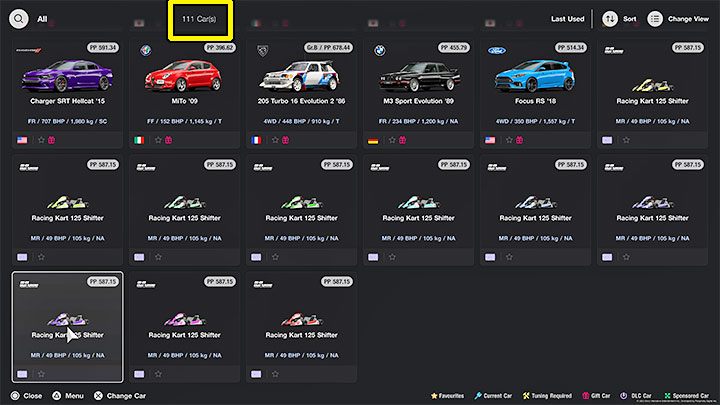Toggle favourite star on Charger SRT Hellcat
Viewport: 720px width, 405px height.
click(39, 141)
